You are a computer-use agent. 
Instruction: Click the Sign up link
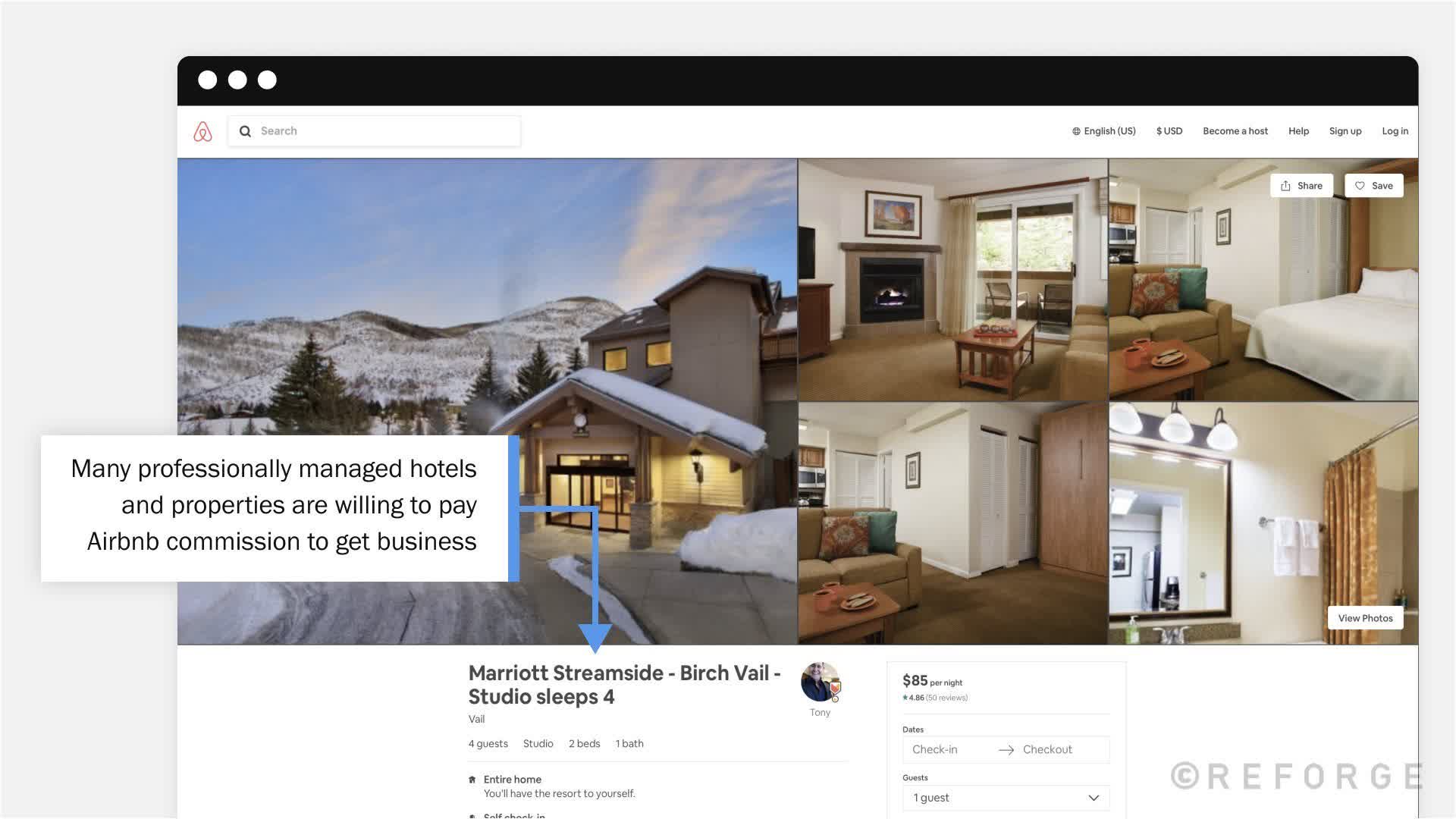[1345, 131]
